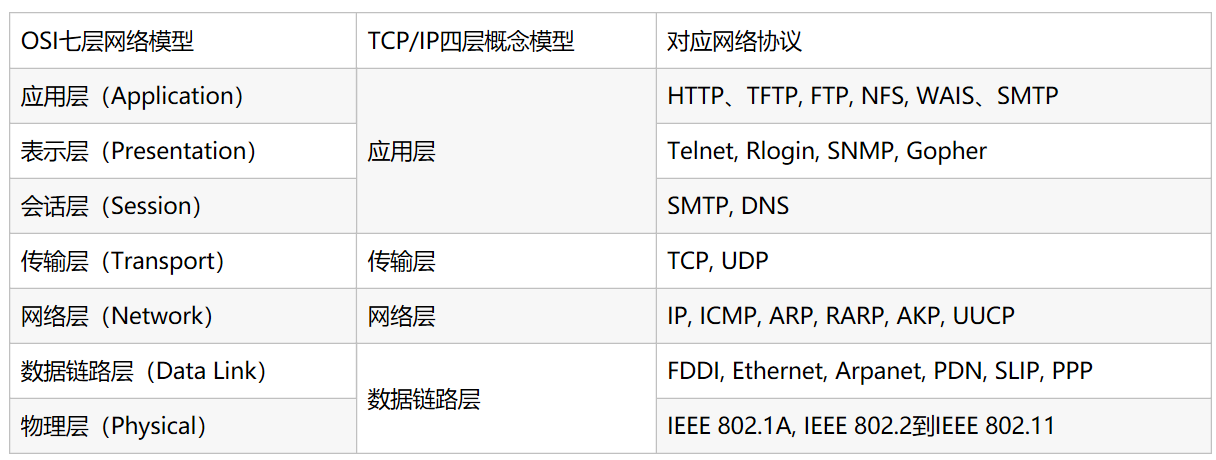Click the Telnet, Rlogin, SNMP, Gopher cell
The image size is (1216, 460).
click(x=933, y=151)
